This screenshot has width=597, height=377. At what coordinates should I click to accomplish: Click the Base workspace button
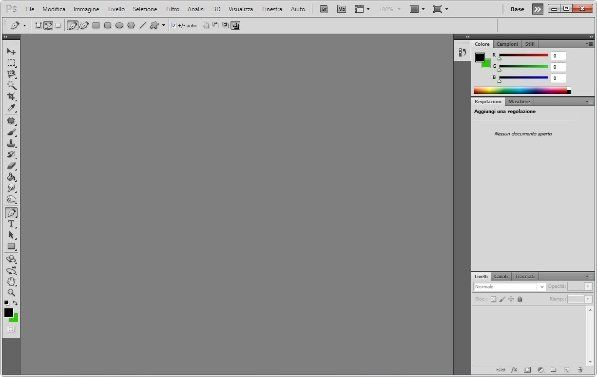pyautogui.click(x=517, y=9)
